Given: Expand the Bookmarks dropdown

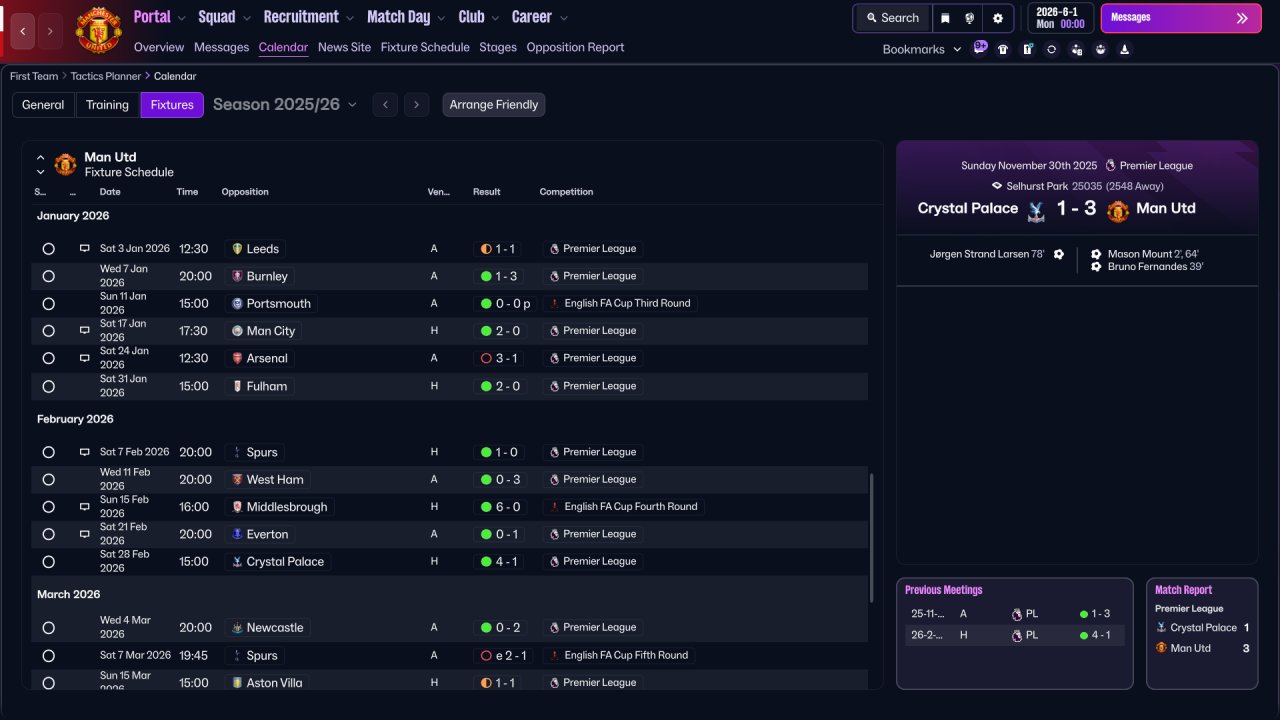Looking at the screenshot, I should coord(922,49).
